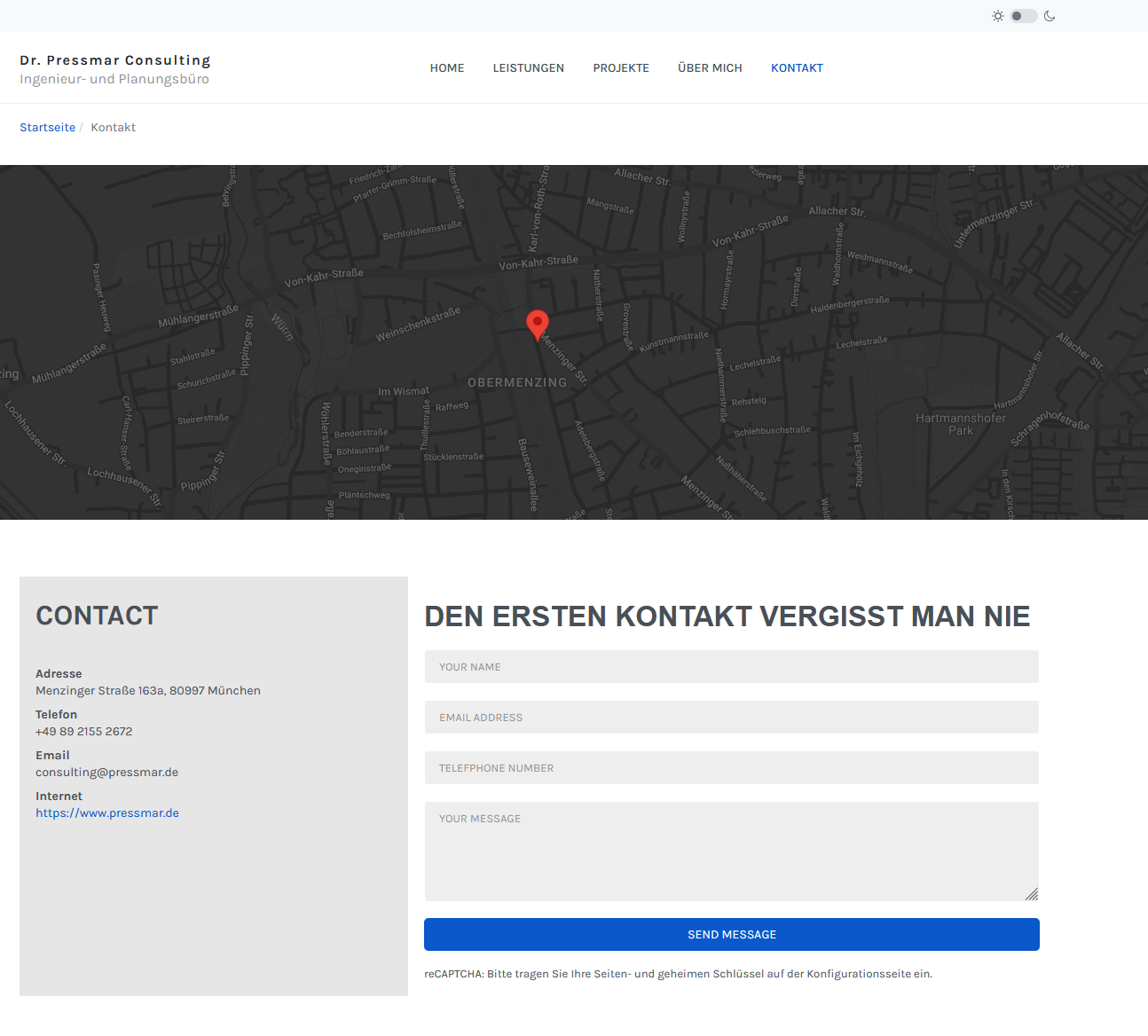
Task: Click the Startseite breadcrumb link
Action: [48, 128]
